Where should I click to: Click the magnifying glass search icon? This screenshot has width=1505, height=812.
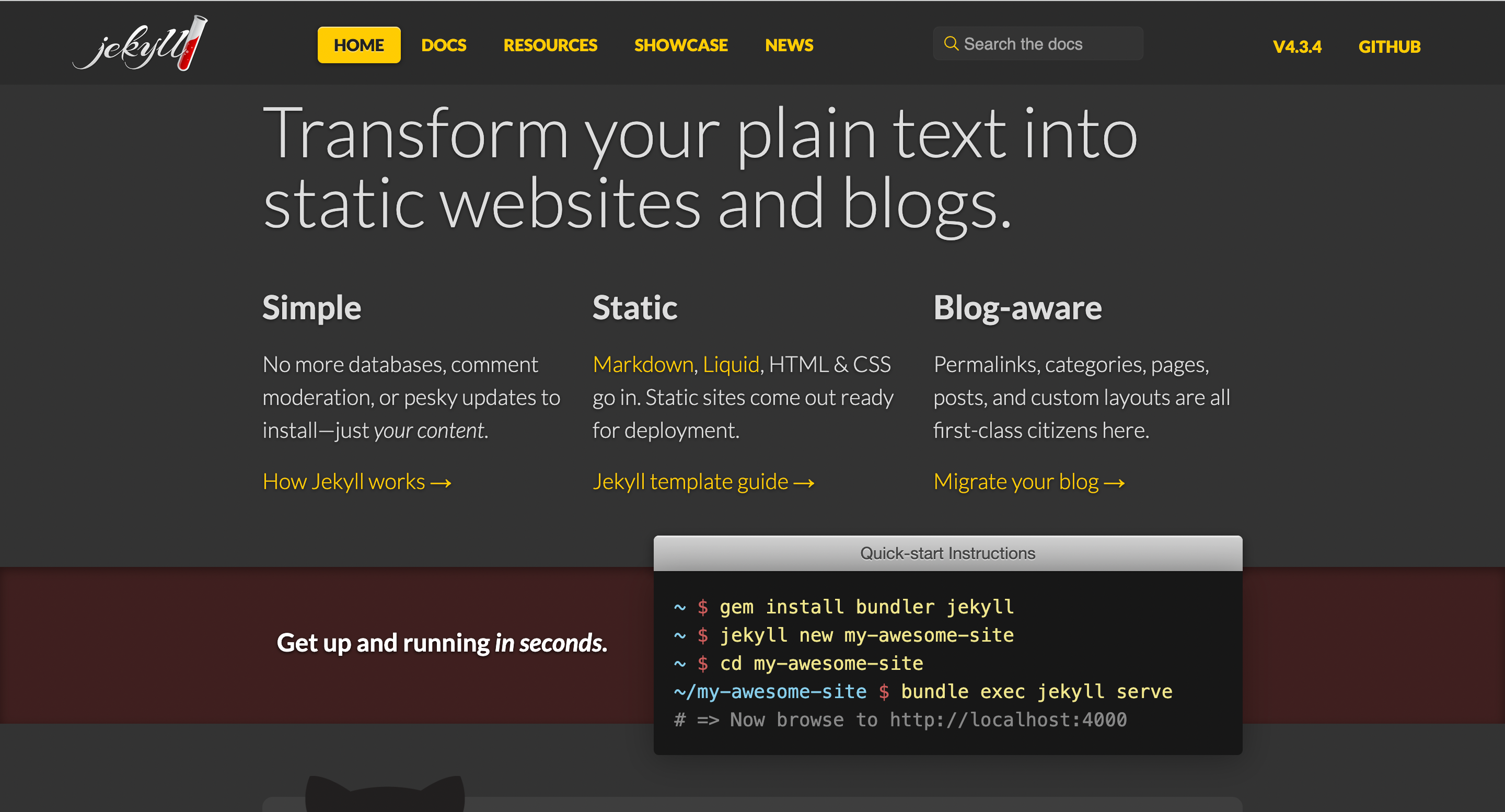951,43
